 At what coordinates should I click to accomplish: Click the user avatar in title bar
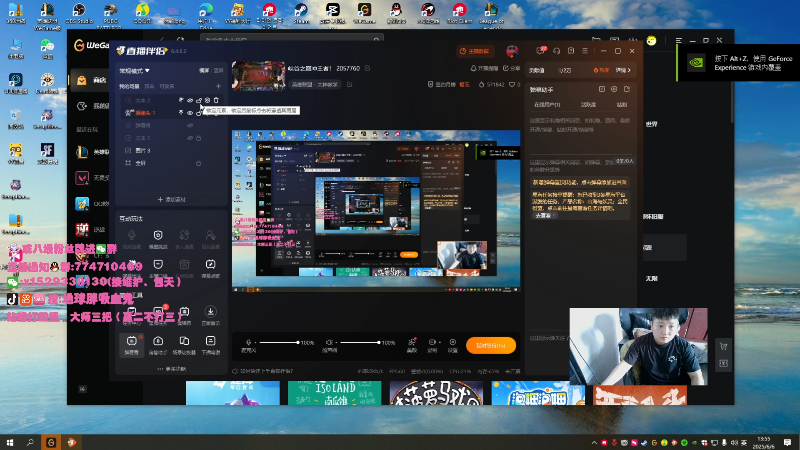tap(512, 51)
